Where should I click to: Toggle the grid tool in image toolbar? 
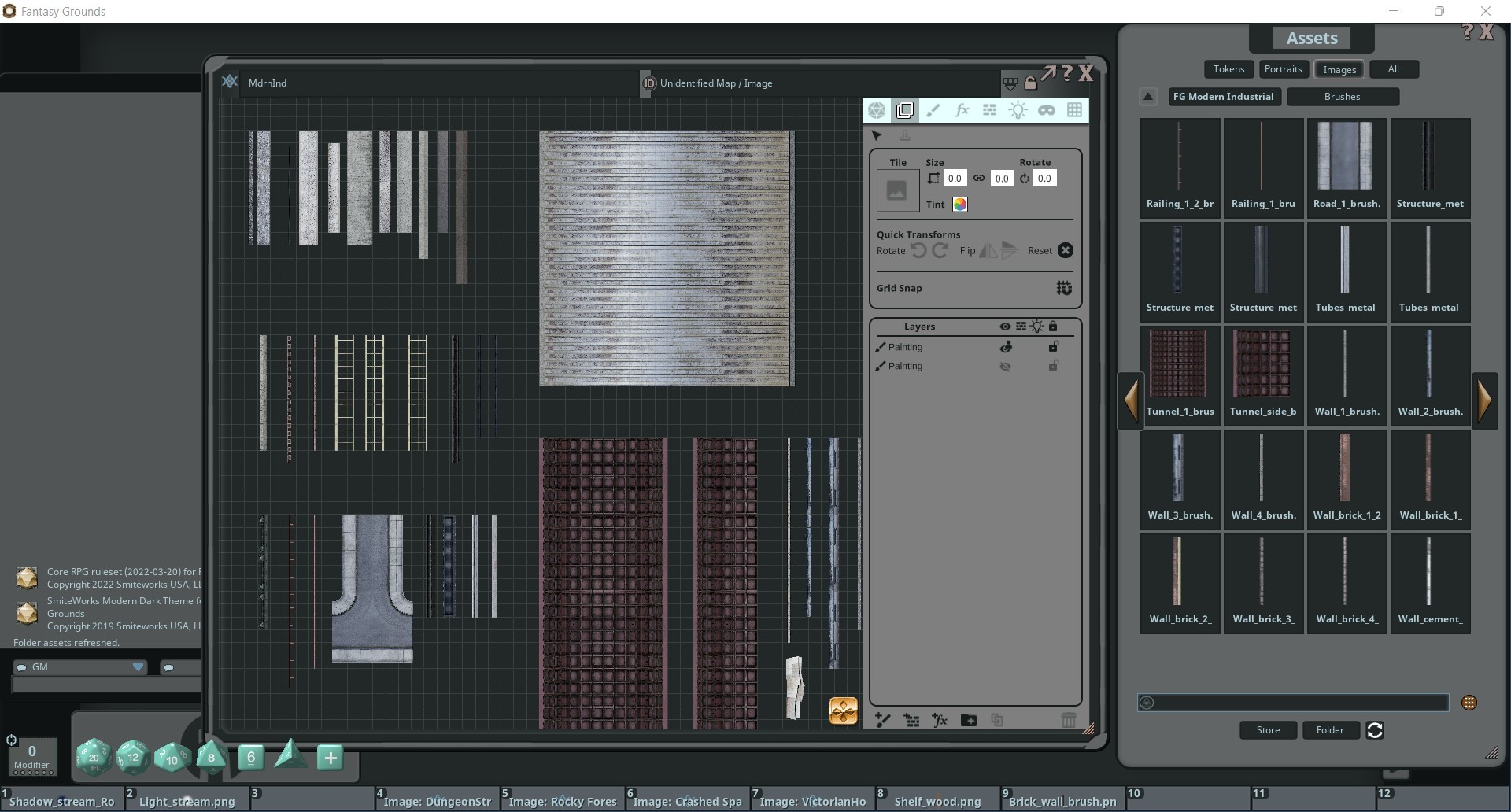1075,110
